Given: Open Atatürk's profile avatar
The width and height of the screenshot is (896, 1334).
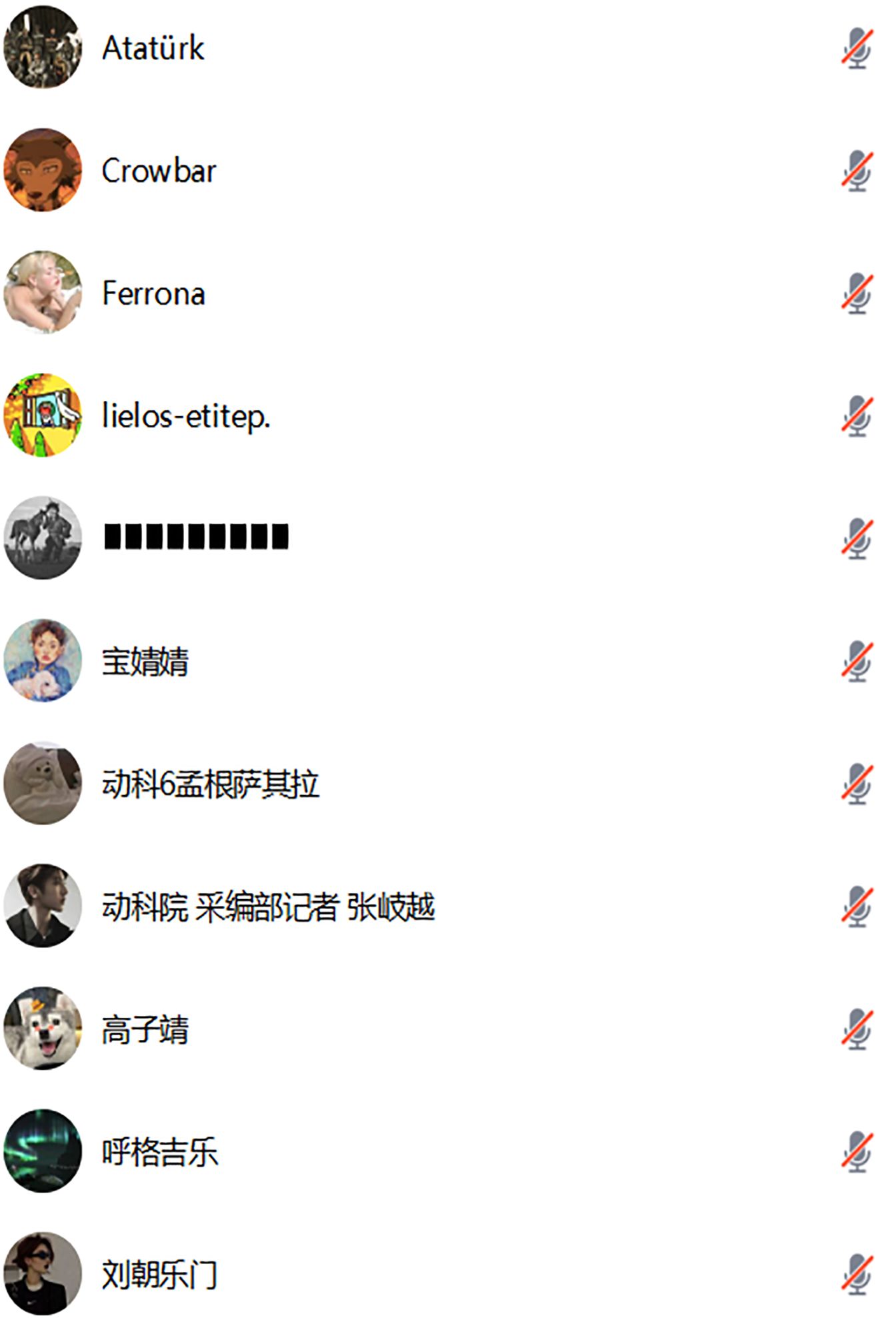Looking at the screenshot, I should click(x=43, y=47).
